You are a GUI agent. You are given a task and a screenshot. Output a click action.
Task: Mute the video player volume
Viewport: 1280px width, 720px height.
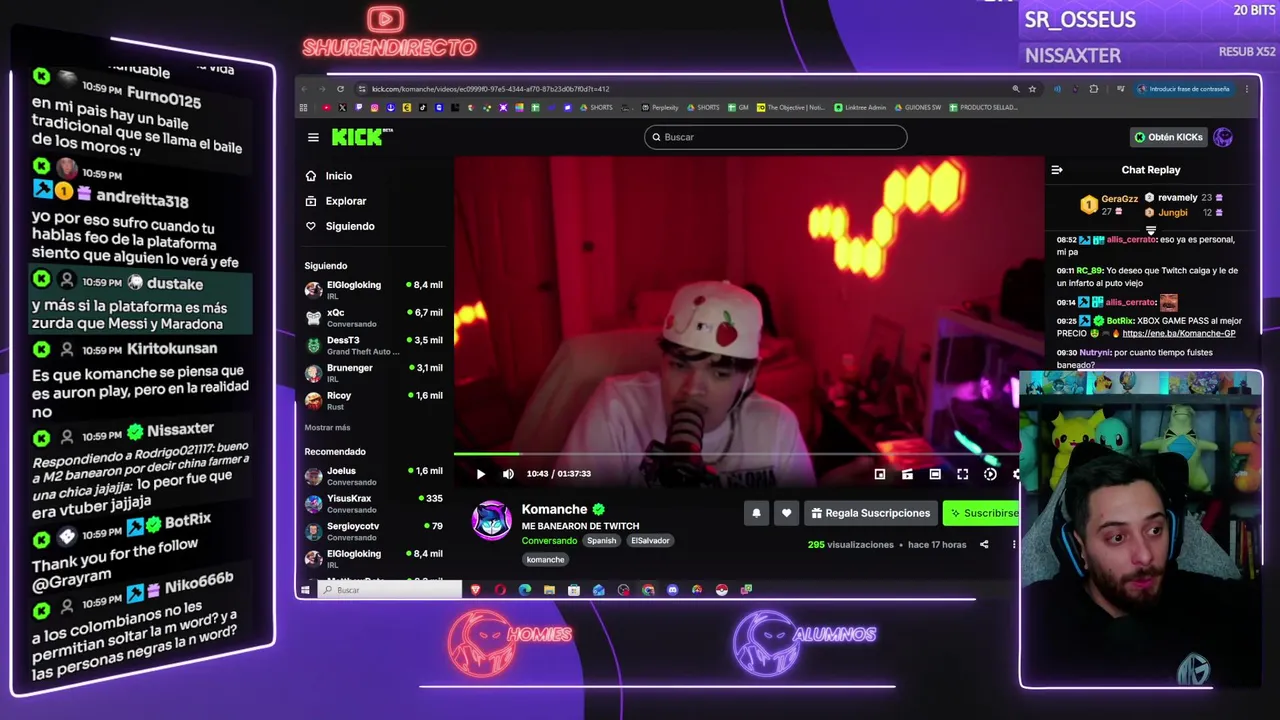(508, 474)
